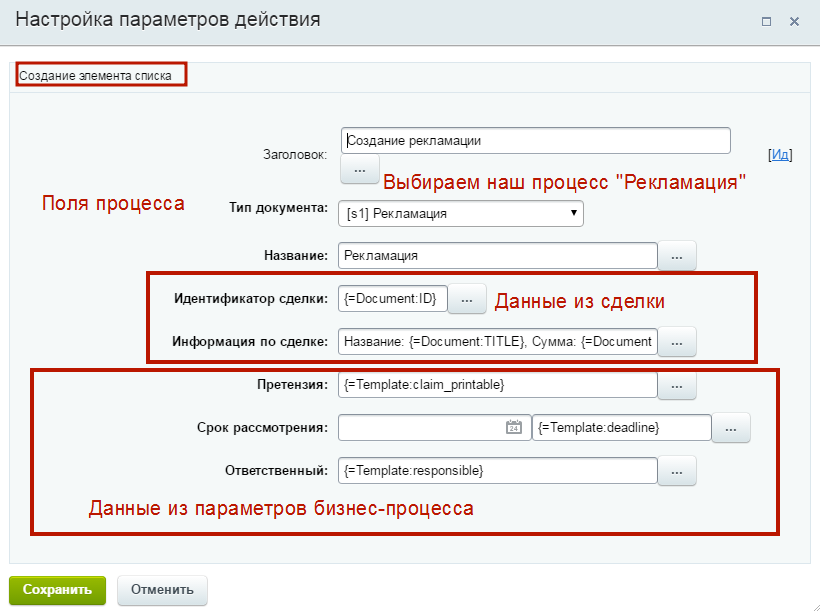Open the insert-value dialog for Информация по сделке
The height and width of the screenshot is (611, 820).
coord(677,341)
